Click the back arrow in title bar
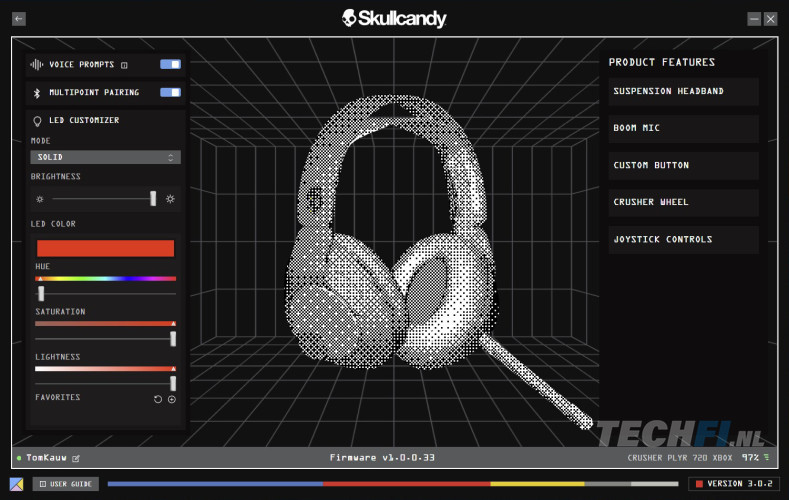Screen dimensions: 789x500 pos(19,19)
